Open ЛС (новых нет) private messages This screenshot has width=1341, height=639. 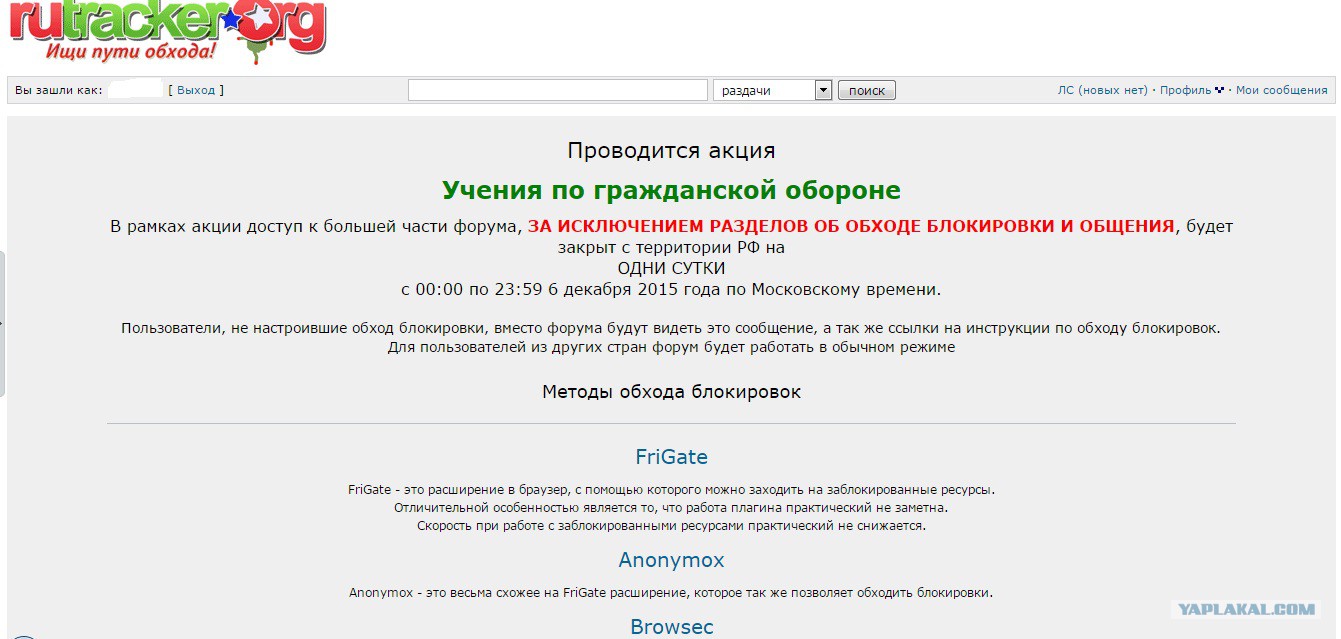[x=1103, y=90]
